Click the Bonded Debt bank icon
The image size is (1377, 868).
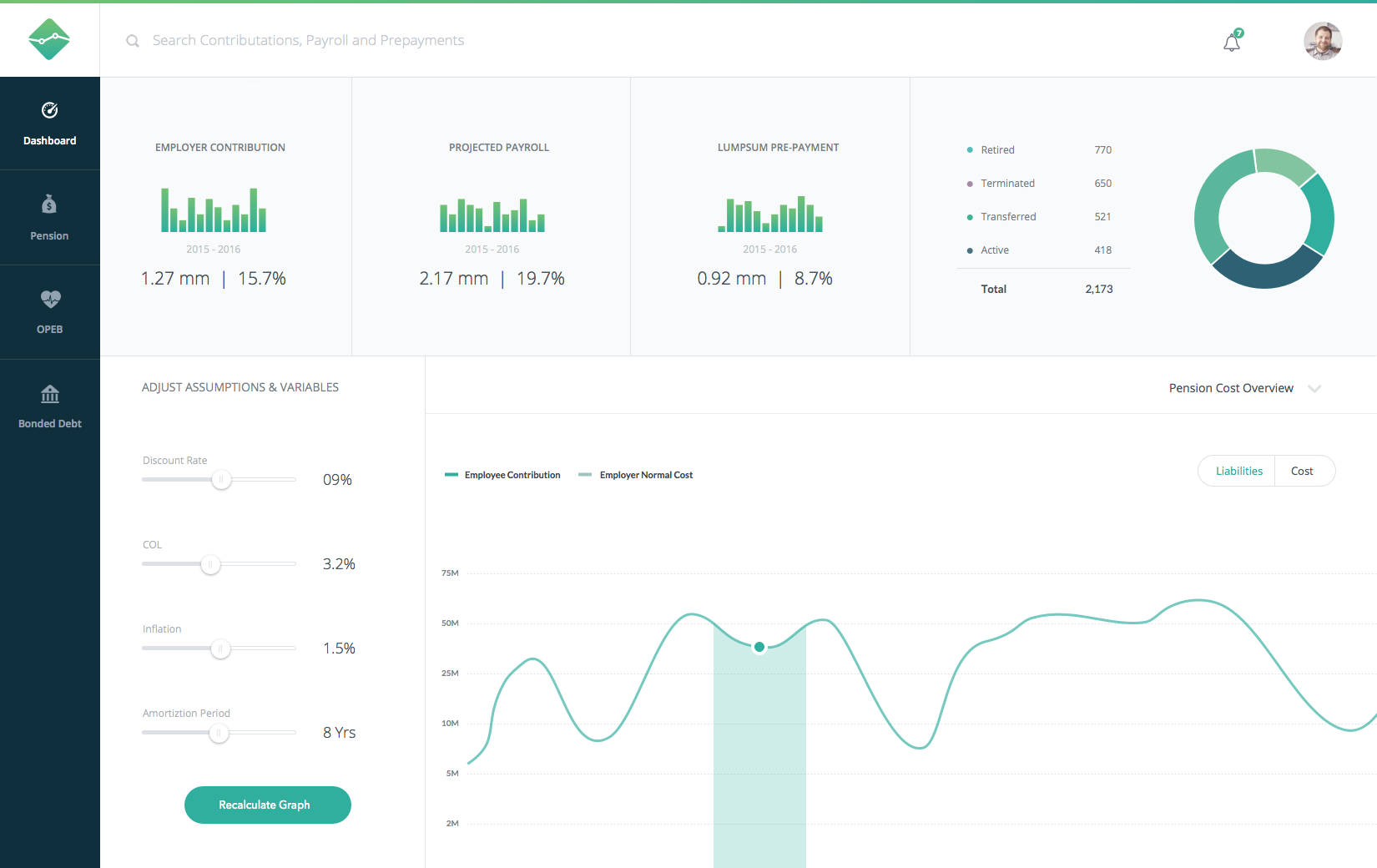pyautogui.click(x=50, y=393)
